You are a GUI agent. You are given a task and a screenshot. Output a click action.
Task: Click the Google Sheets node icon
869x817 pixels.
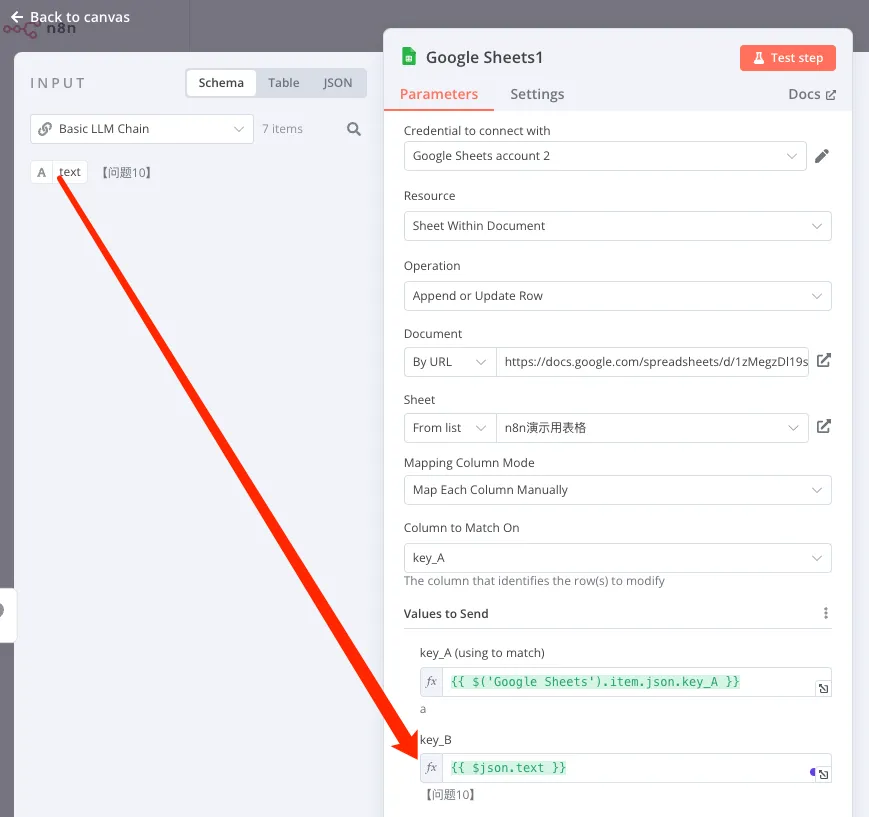coord(409,57)
